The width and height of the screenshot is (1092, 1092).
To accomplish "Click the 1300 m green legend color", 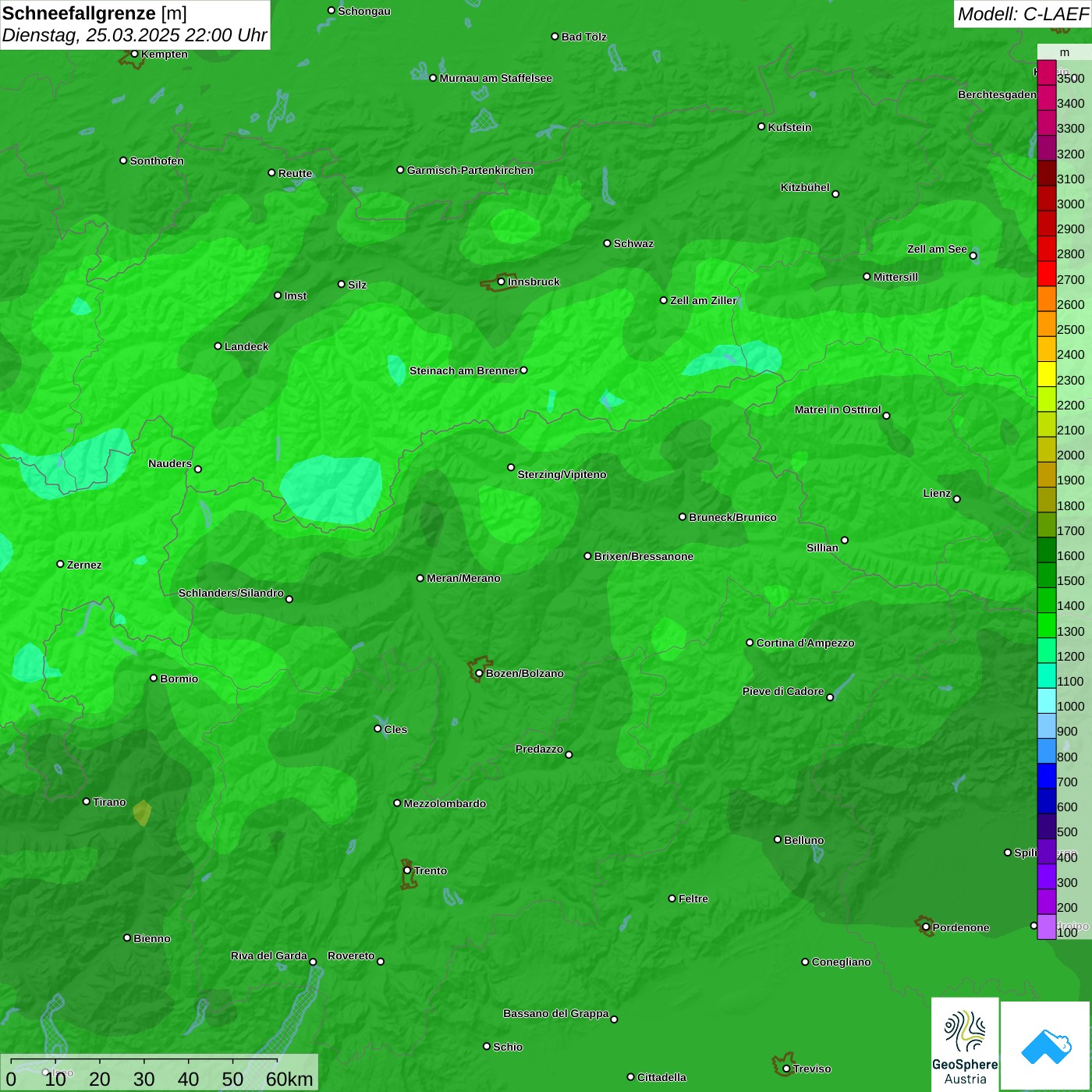I will coord(1046,625).
